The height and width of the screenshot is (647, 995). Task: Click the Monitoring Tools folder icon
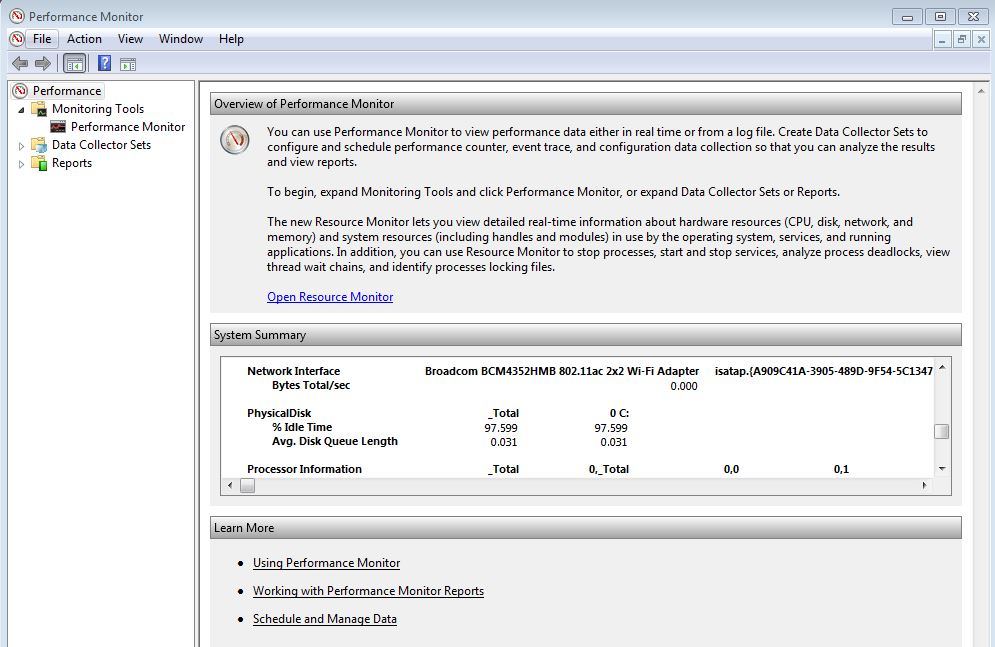tap(39, 109)
